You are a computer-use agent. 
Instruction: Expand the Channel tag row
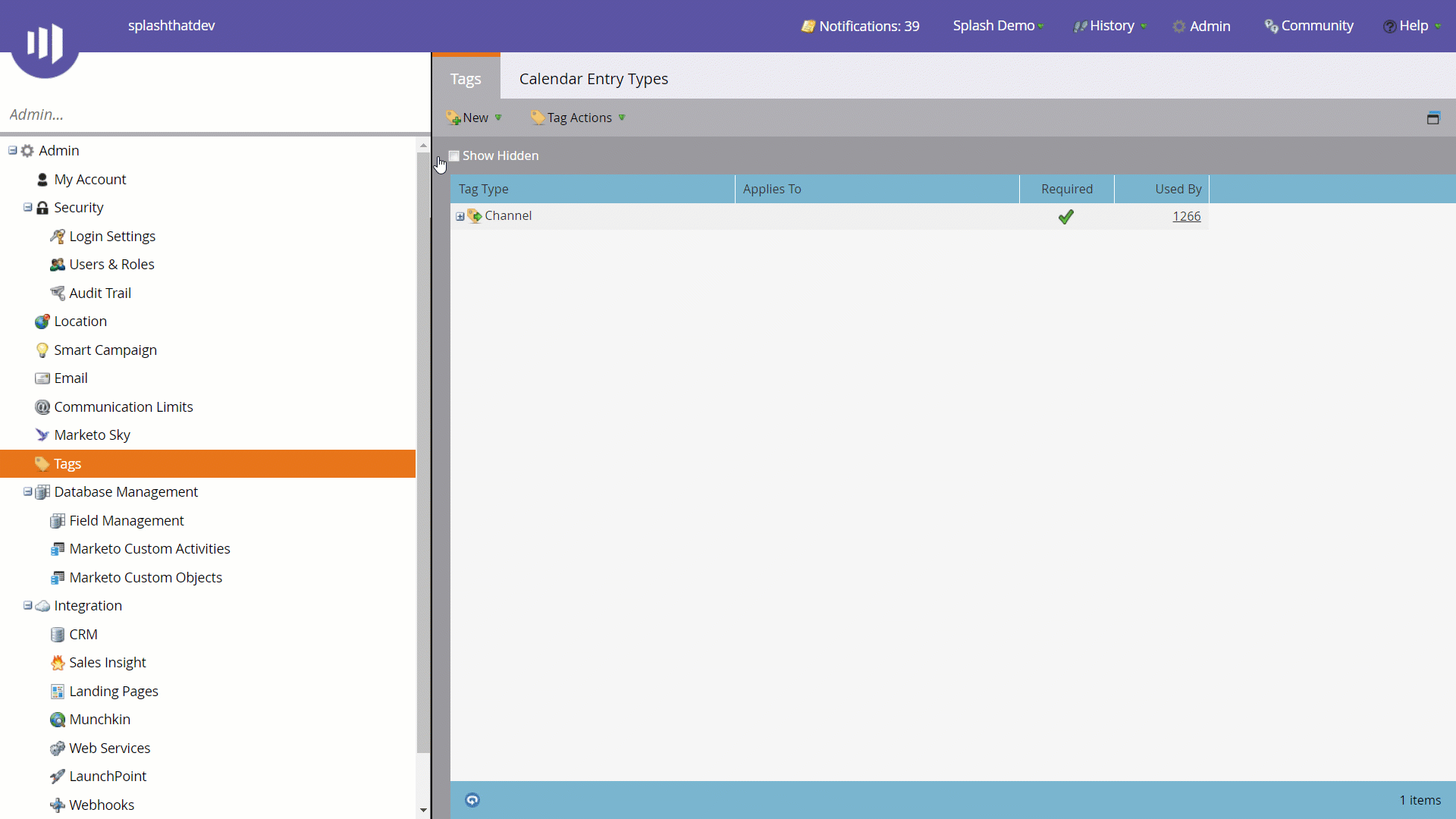[x=460, y=217]
